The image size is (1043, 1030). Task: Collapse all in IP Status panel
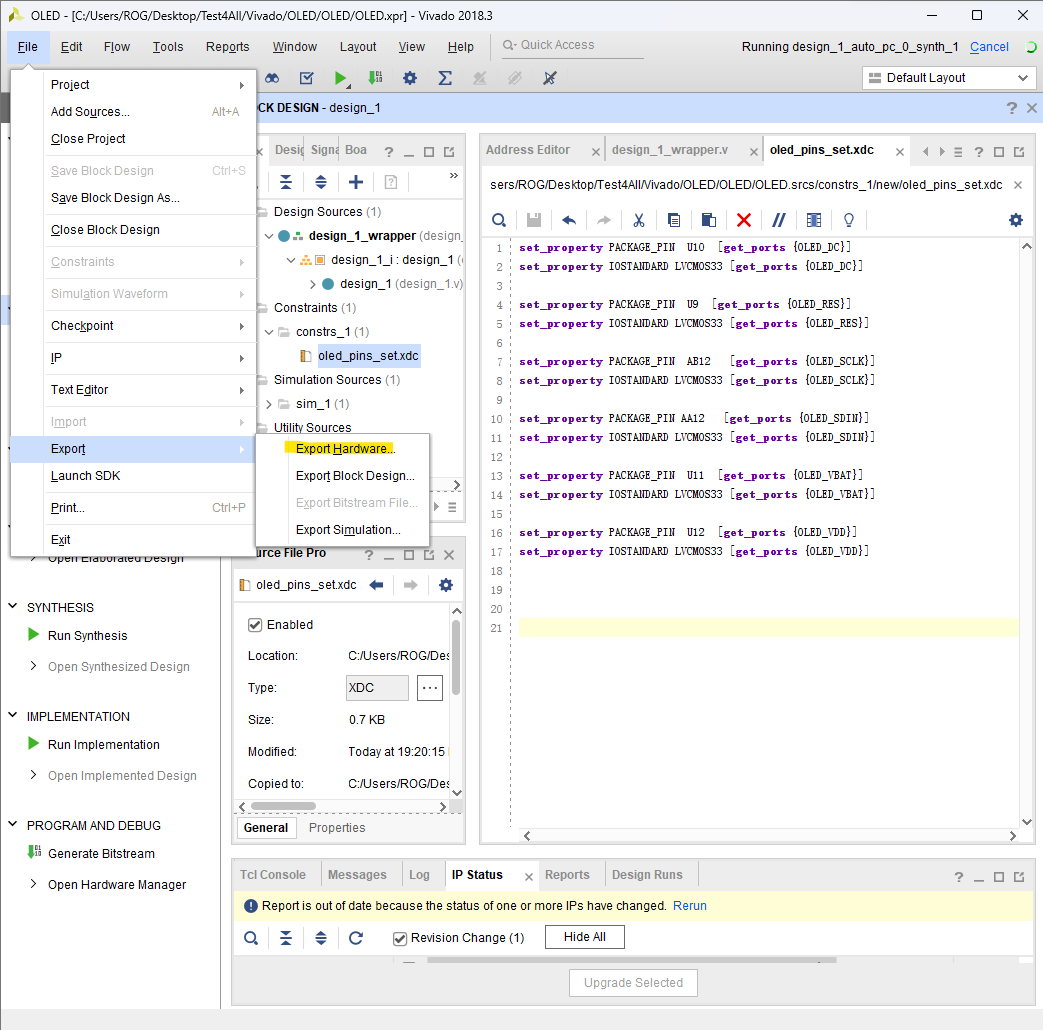286,938
